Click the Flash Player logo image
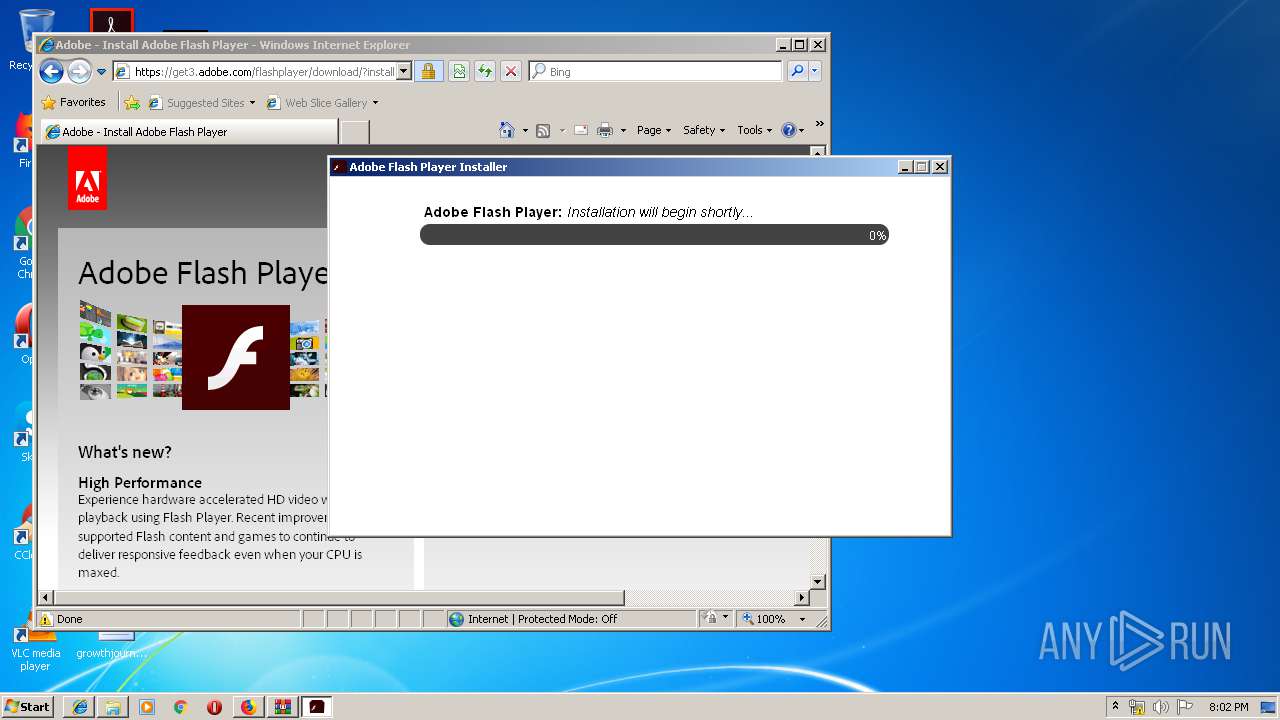The width and height of the screenshot is (1280, 720). [236, 357]
